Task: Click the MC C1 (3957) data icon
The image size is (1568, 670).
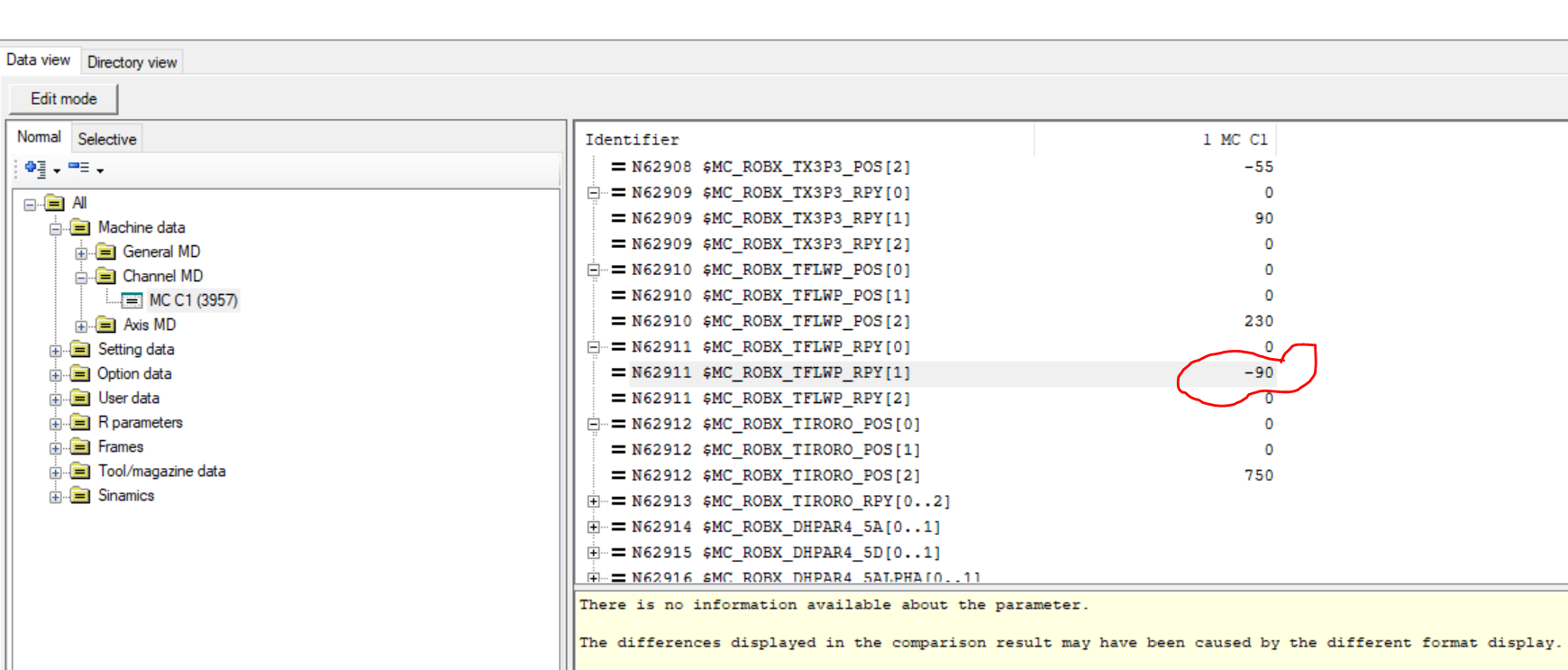Action: point(132,300)
